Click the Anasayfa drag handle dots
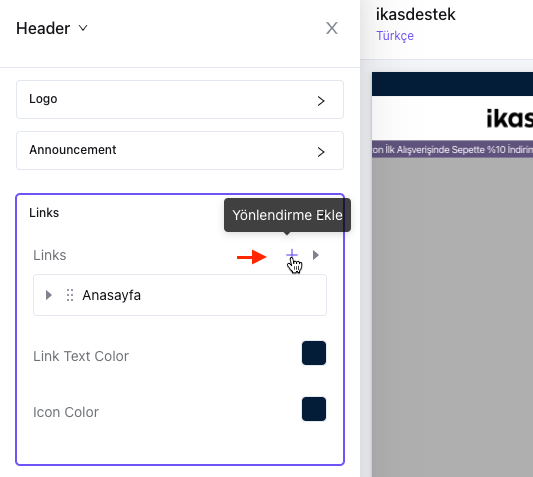This screenshot has width=533, height=477. pos(70,295)
